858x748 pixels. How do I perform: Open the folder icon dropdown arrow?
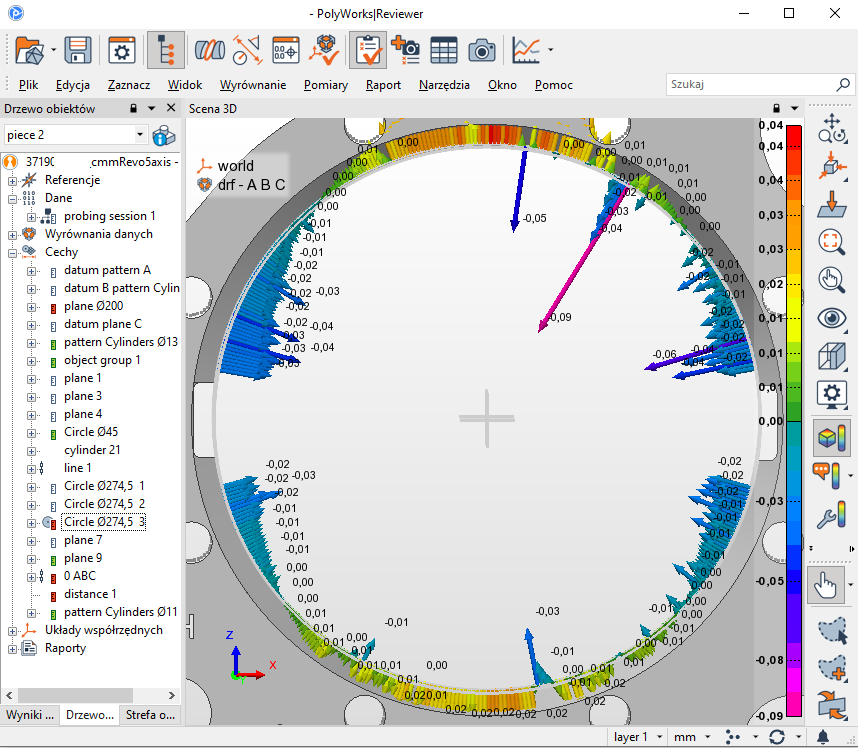pyautogui.click(x=53, y=50)
